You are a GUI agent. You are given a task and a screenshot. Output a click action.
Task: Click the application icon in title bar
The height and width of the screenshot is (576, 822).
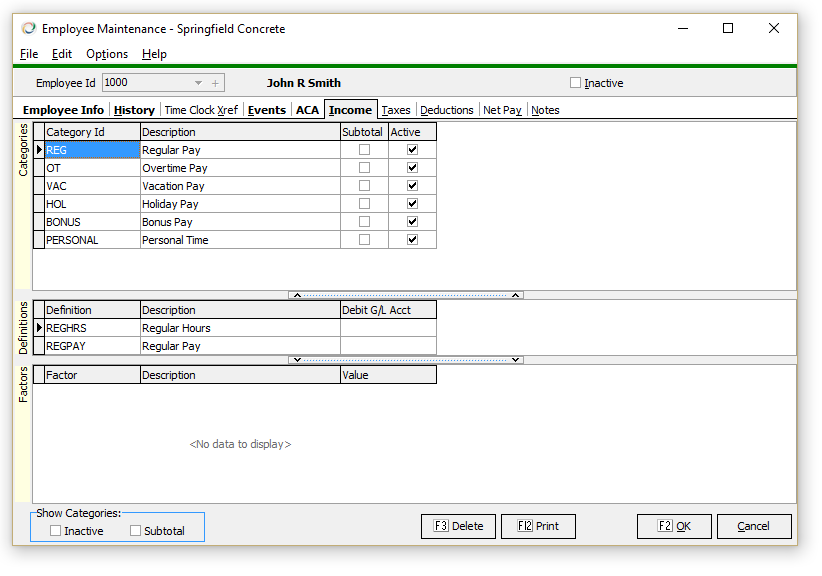tap(28, 29)
